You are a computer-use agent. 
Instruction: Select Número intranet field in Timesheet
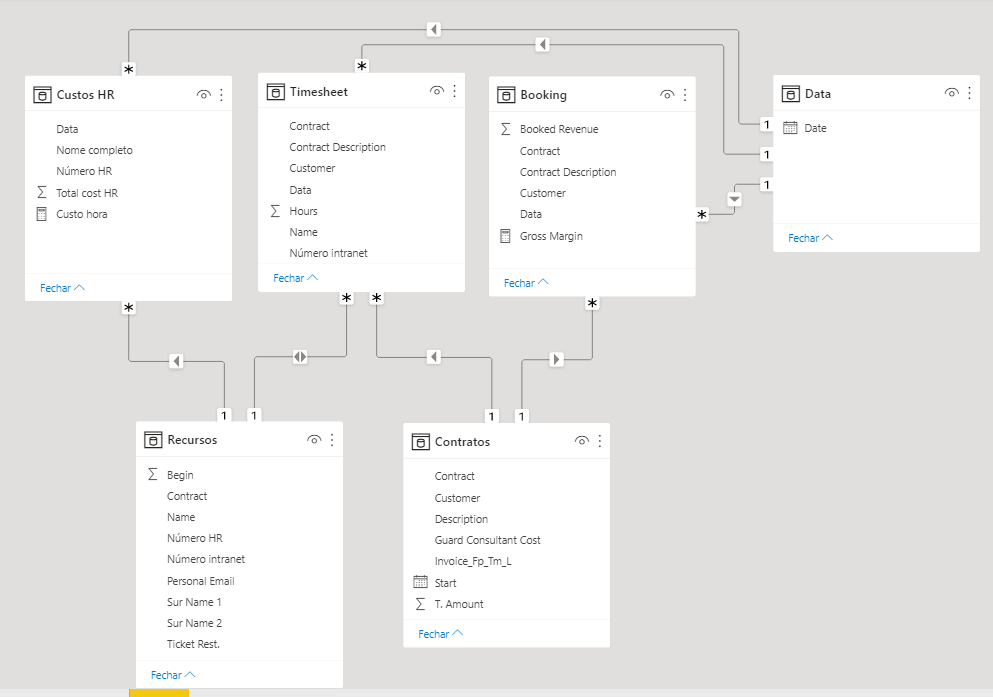pyautogui.click(x=328, y=253)
